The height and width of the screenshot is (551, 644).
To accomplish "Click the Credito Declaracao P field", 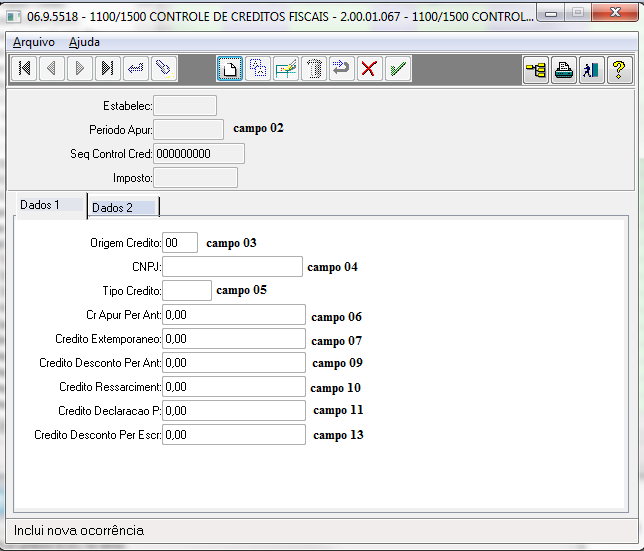I will pyautogui.click(x=234, y=411).
